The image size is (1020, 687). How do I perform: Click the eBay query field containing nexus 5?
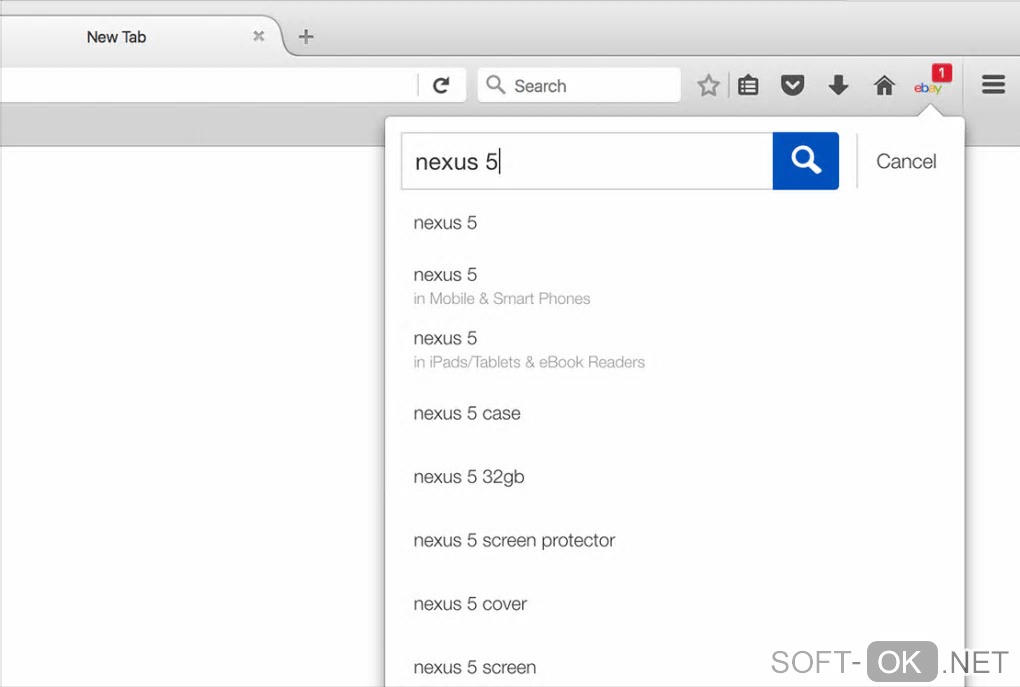[587, 161]
